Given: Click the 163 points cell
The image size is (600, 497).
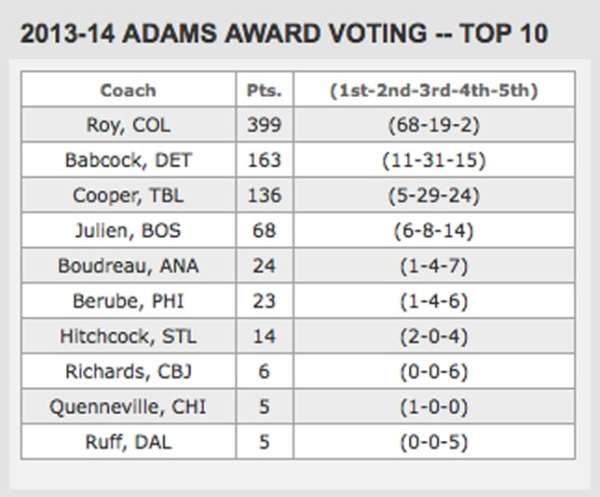Looking at the screenshot, I should point(264,160).
